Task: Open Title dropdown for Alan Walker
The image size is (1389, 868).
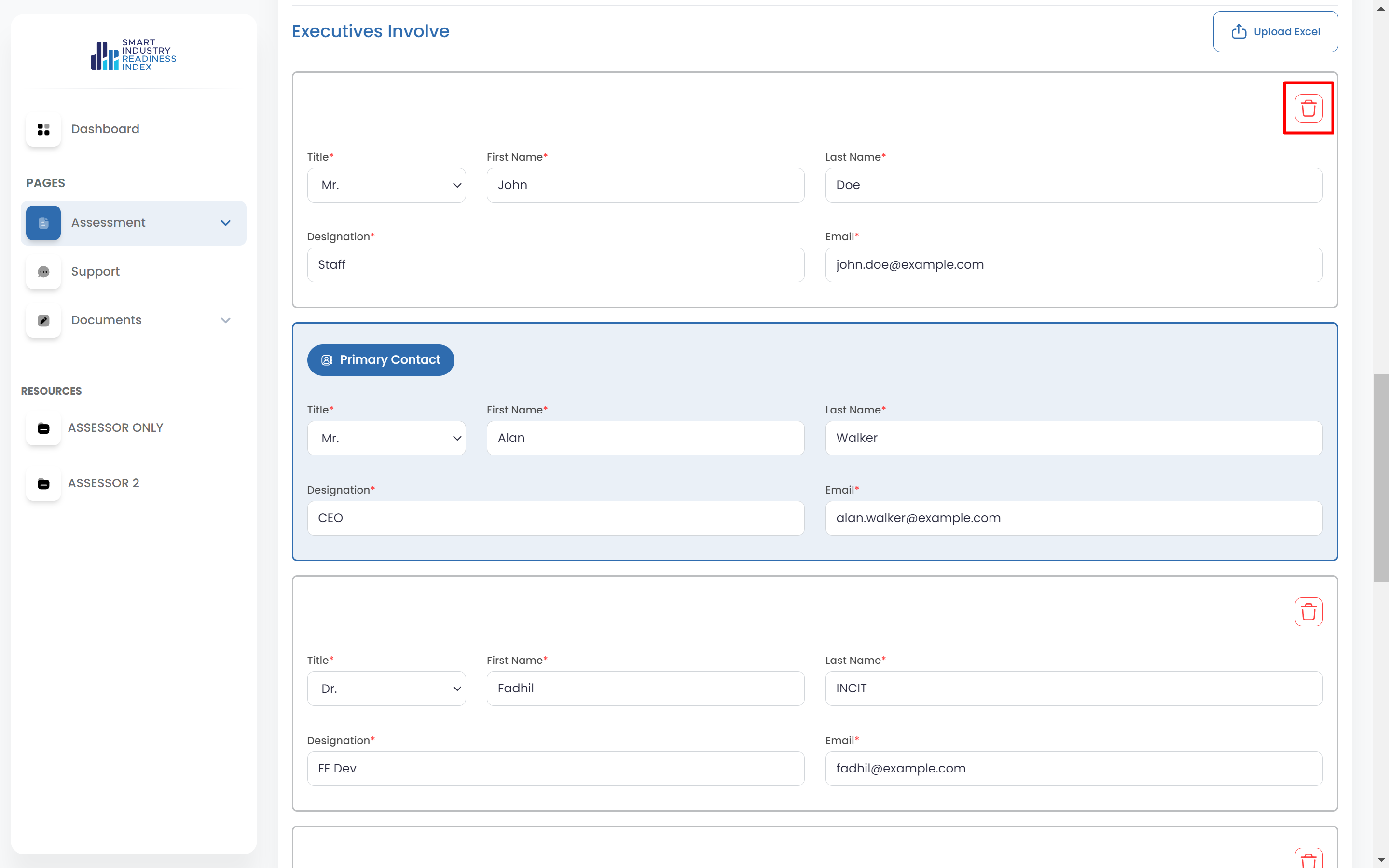Action: pos(386,438)
